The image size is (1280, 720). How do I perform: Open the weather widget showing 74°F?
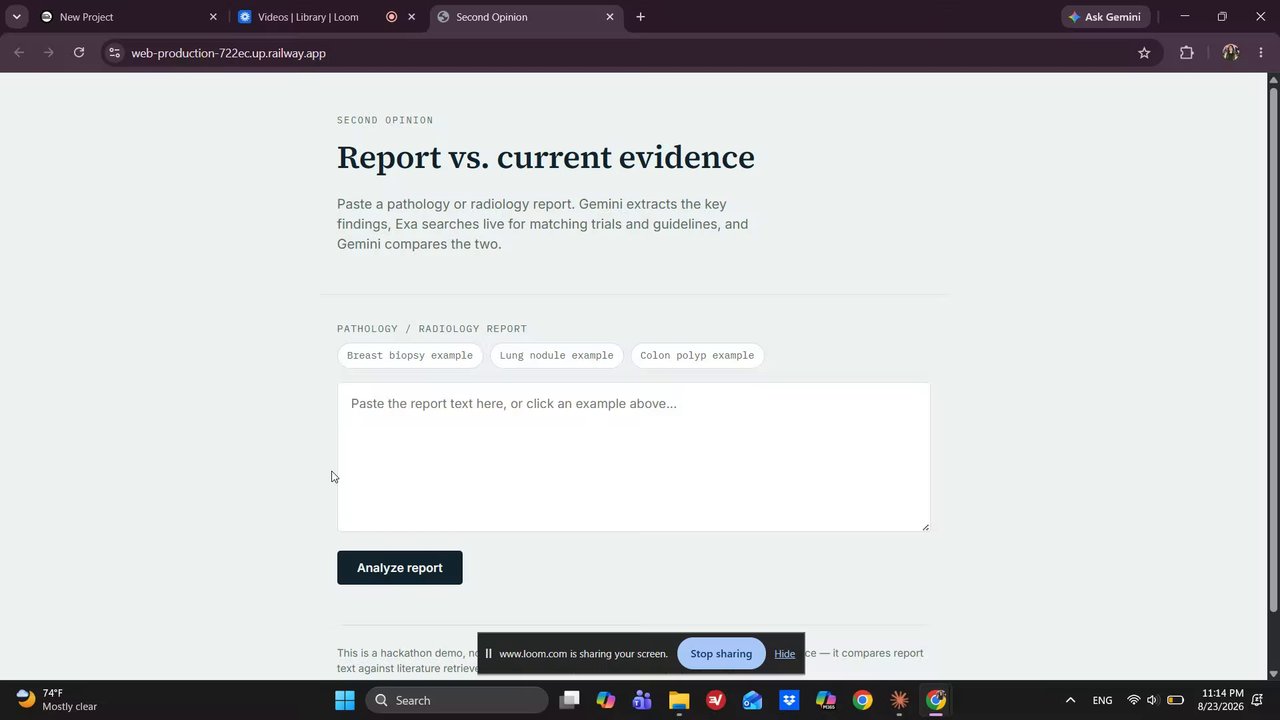[x=58, y=700]
